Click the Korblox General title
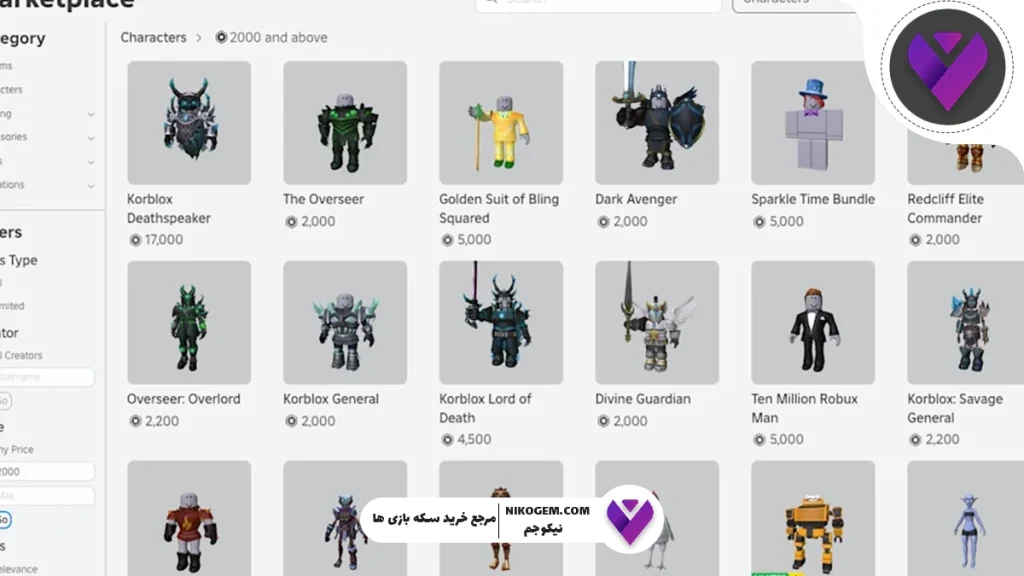This screenshot has width=1024, height=576. [330, 399]
